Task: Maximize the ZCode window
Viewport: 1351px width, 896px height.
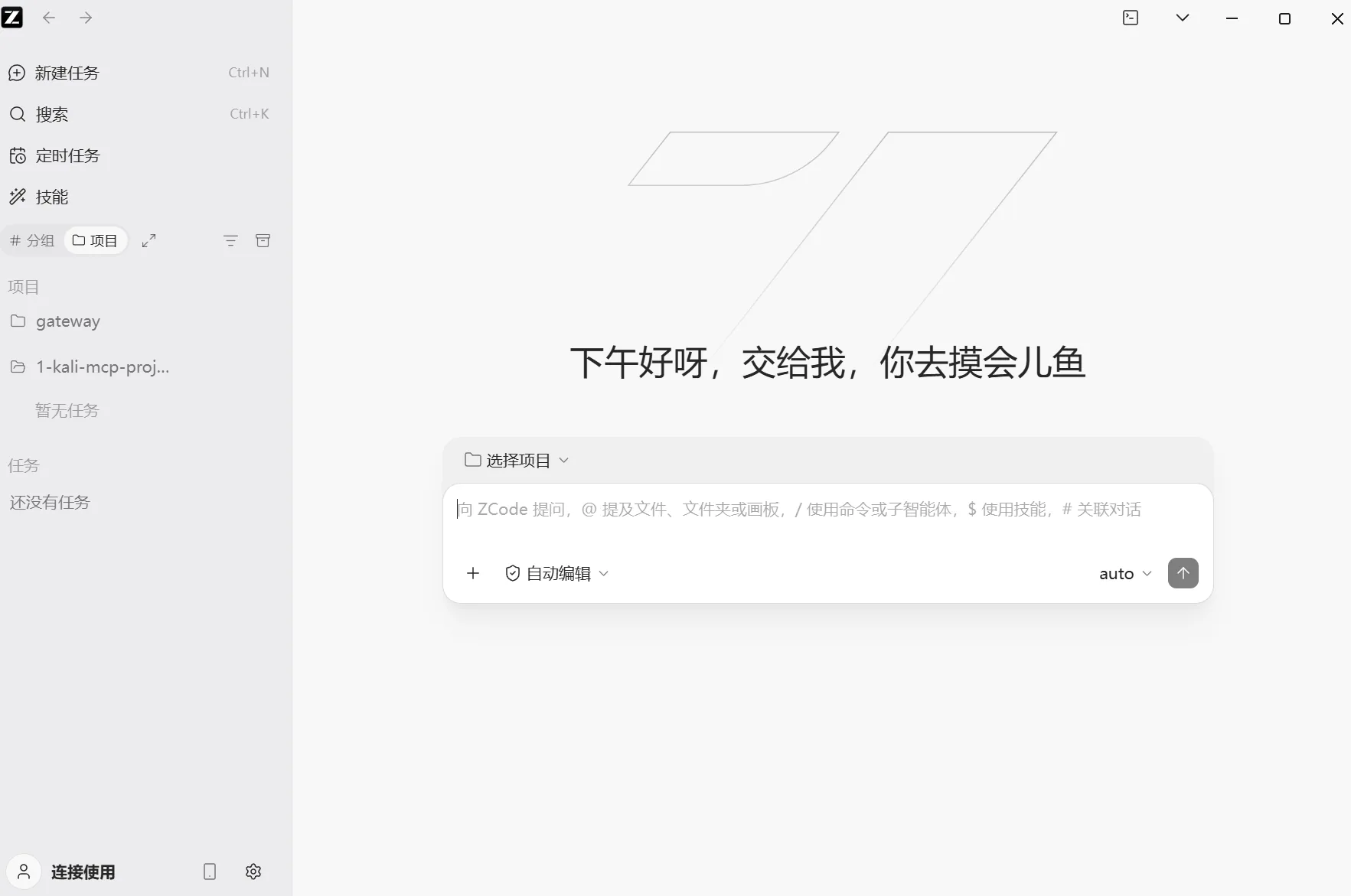Action: pos(1285,18)
